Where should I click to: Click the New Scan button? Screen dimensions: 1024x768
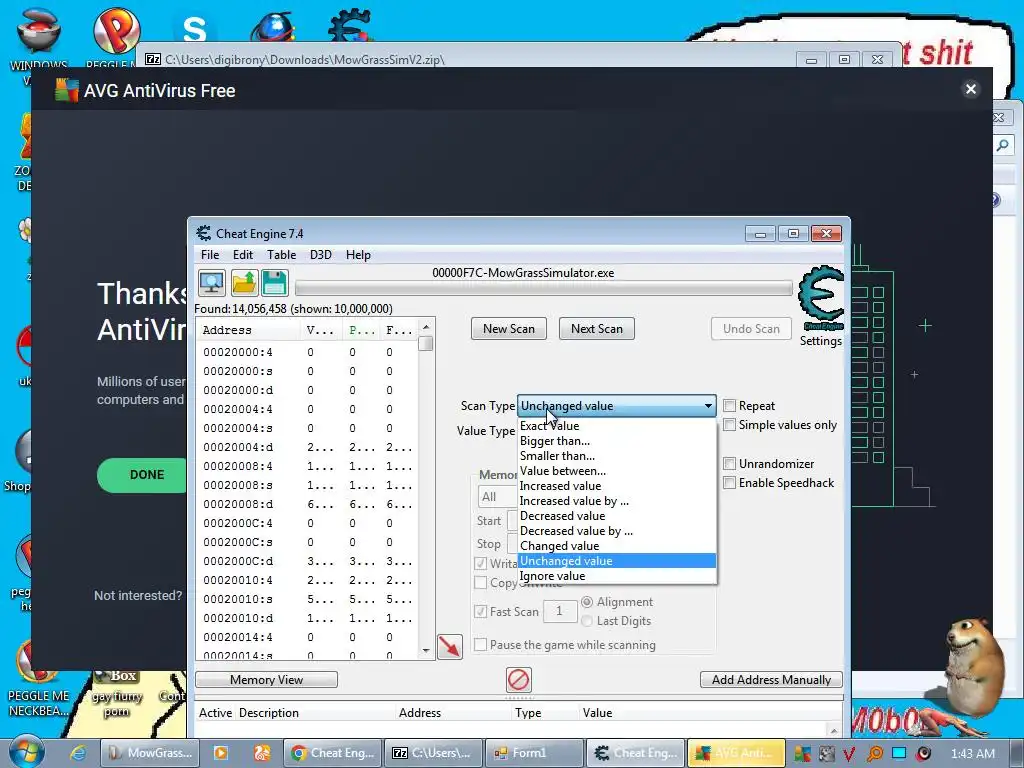tap(509, 328)
